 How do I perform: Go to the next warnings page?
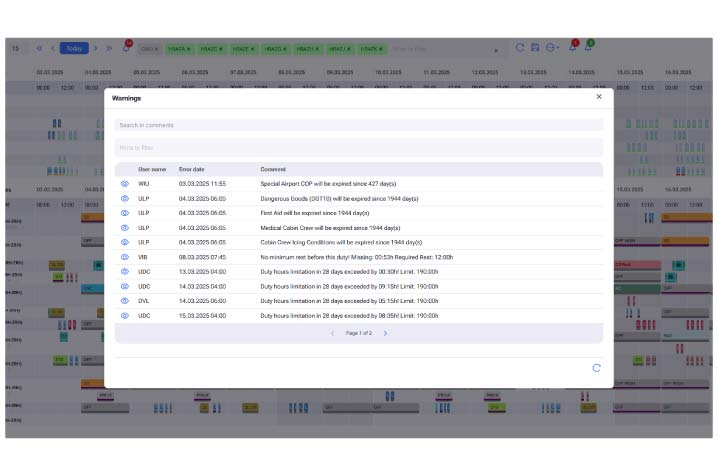coord(385,333)
